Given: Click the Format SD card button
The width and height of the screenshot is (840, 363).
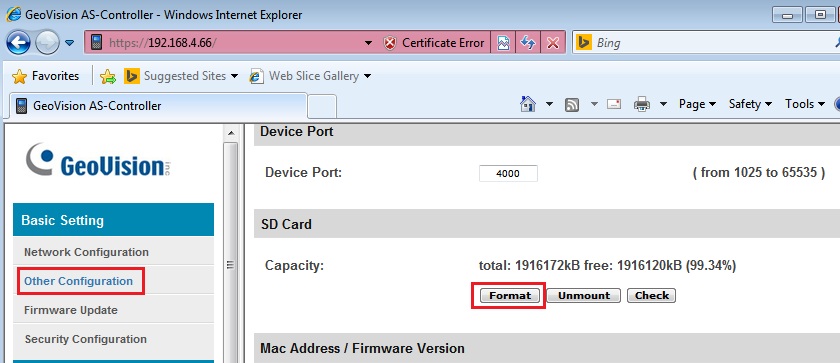Looking at the screenshot, I should point(509,296).
